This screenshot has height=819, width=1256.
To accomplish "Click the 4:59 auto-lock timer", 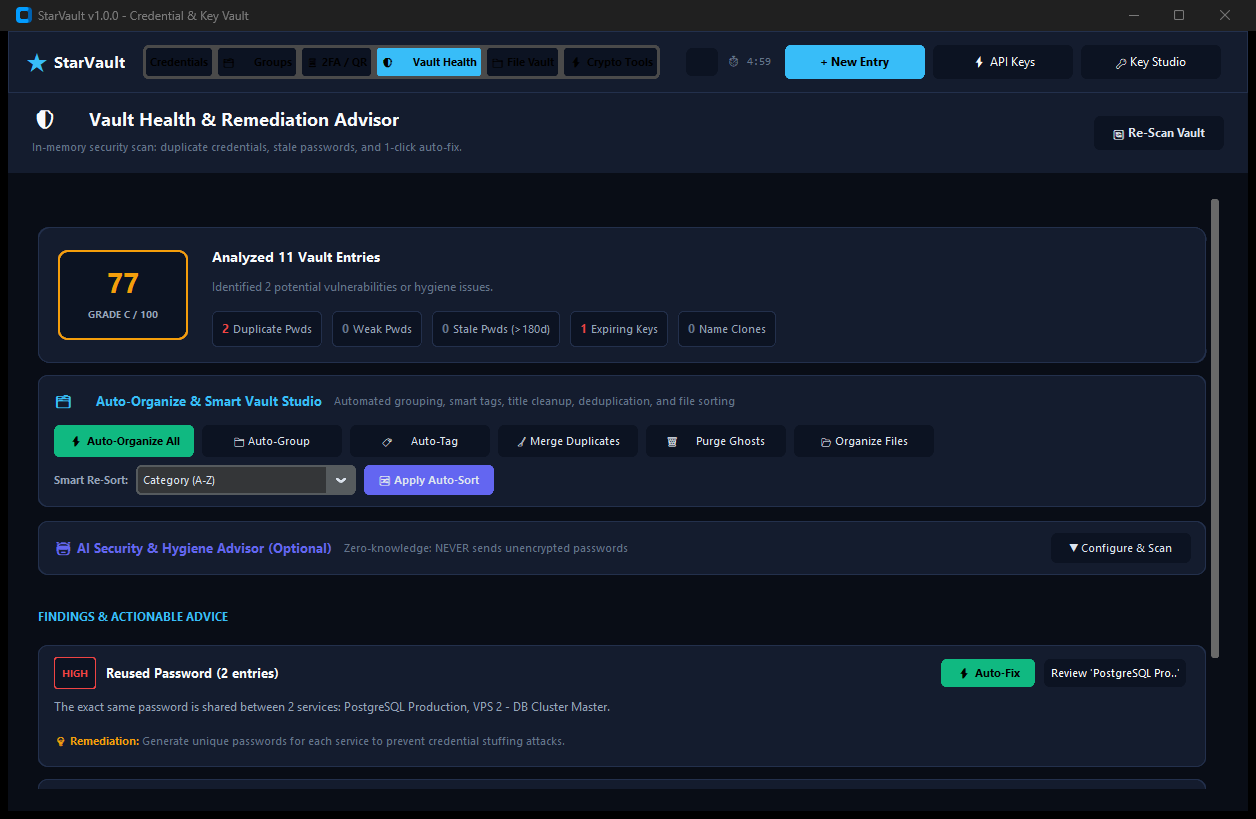I will click(x=750, y=62).
